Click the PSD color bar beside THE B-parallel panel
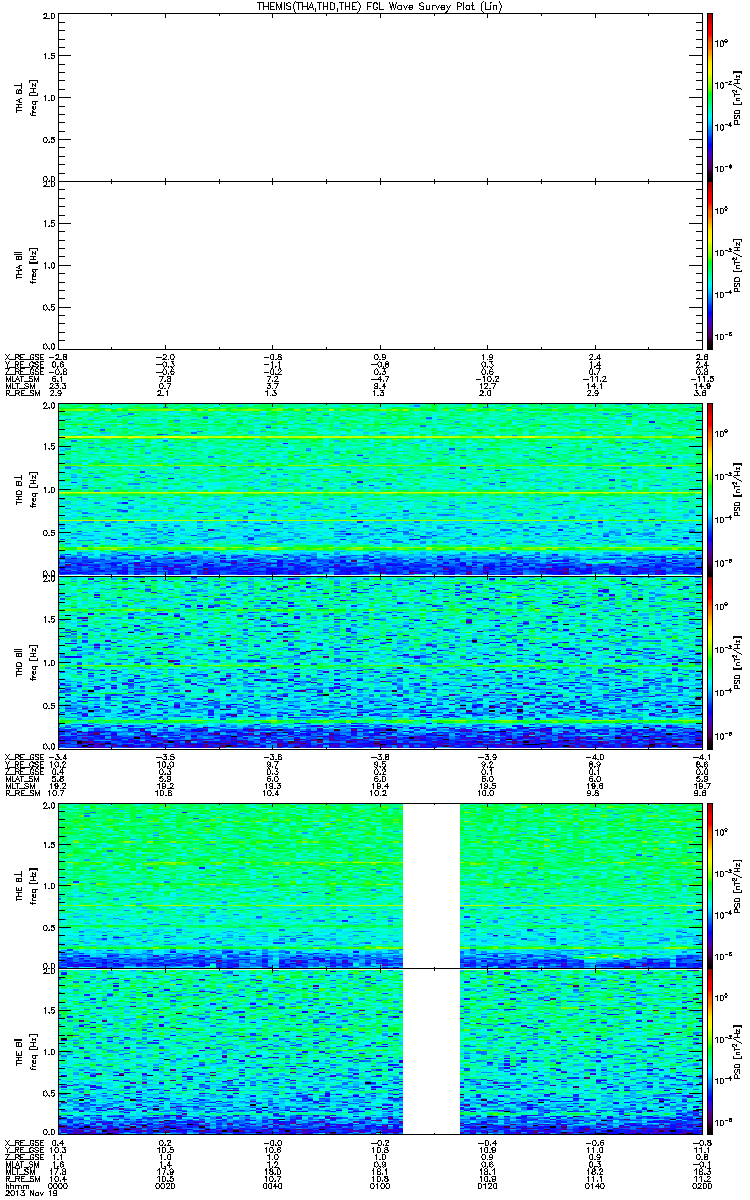The image size is (750, 1200). point(710,1051)
